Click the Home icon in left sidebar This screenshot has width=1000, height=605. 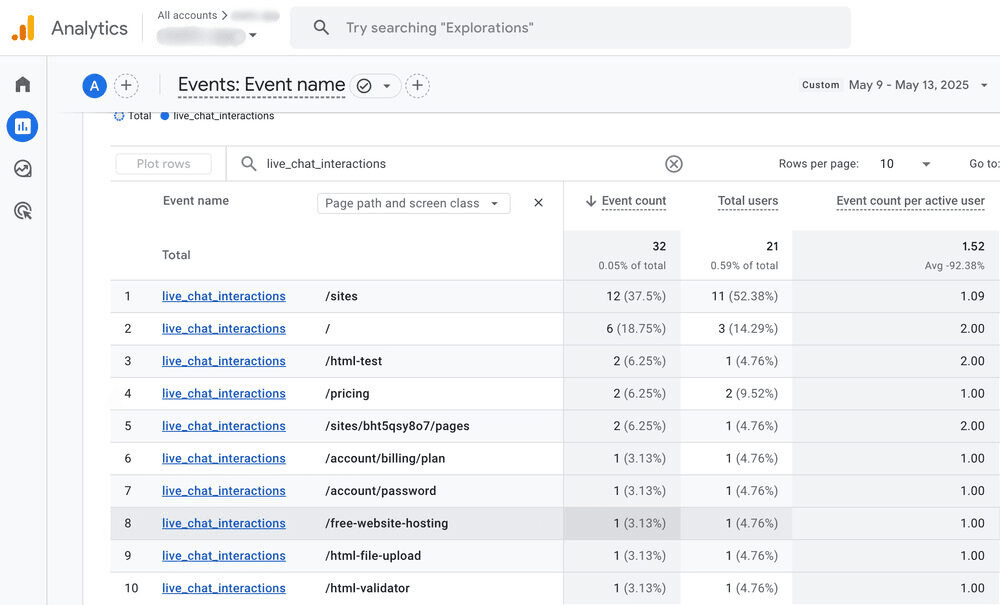tap(22, 85)
